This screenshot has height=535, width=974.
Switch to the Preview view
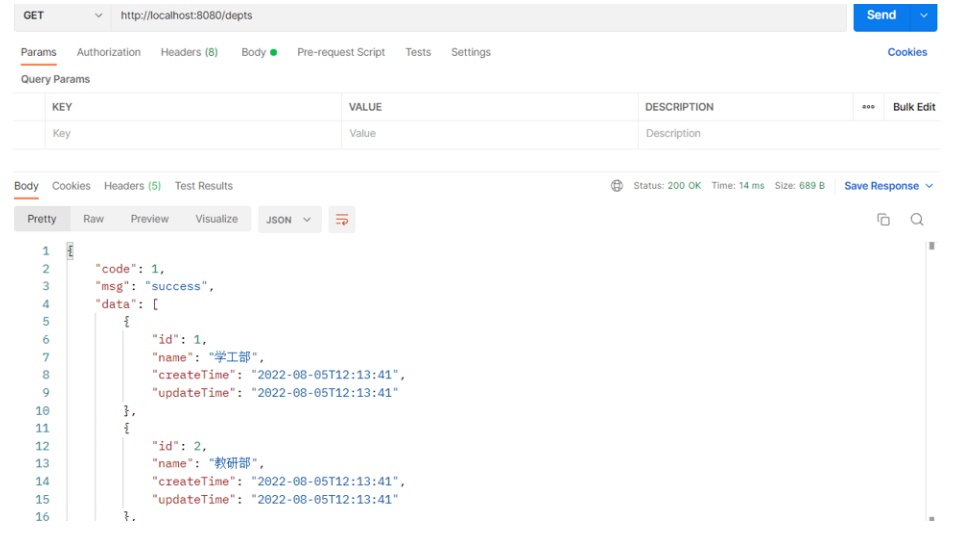[x=149, y=219]
